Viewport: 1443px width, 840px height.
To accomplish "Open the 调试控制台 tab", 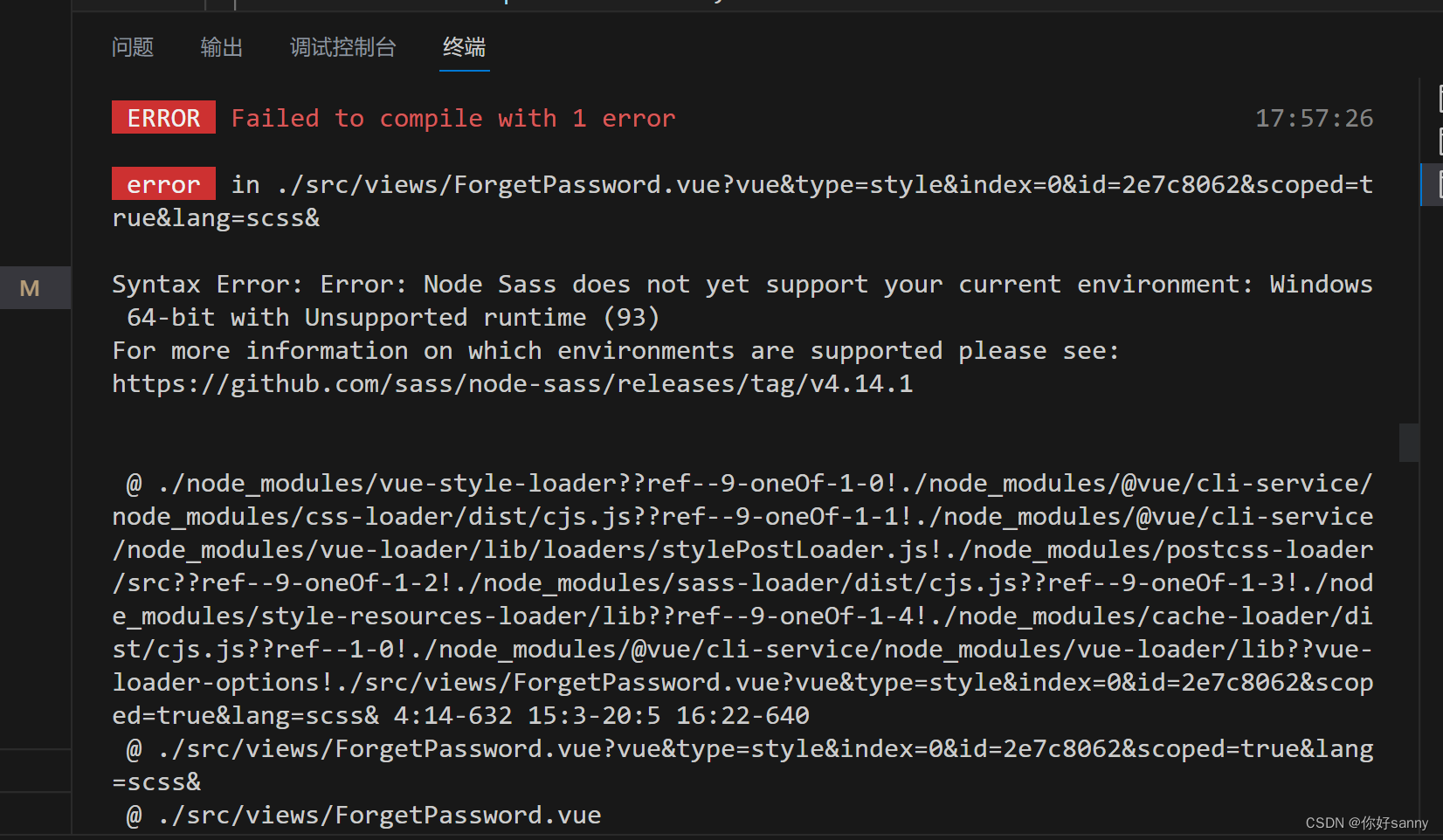I will [x=342, y=47].
